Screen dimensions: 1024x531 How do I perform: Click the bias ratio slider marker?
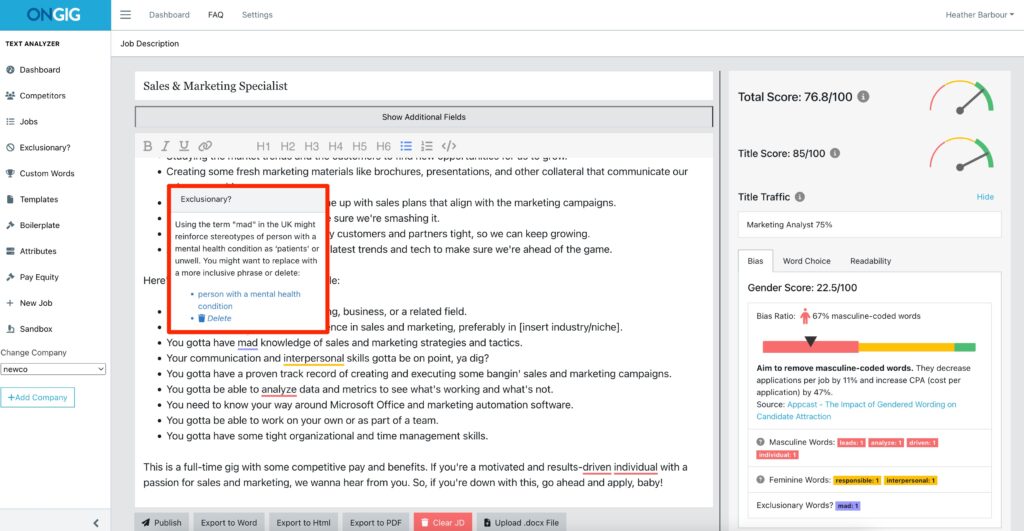pos(810,341)
